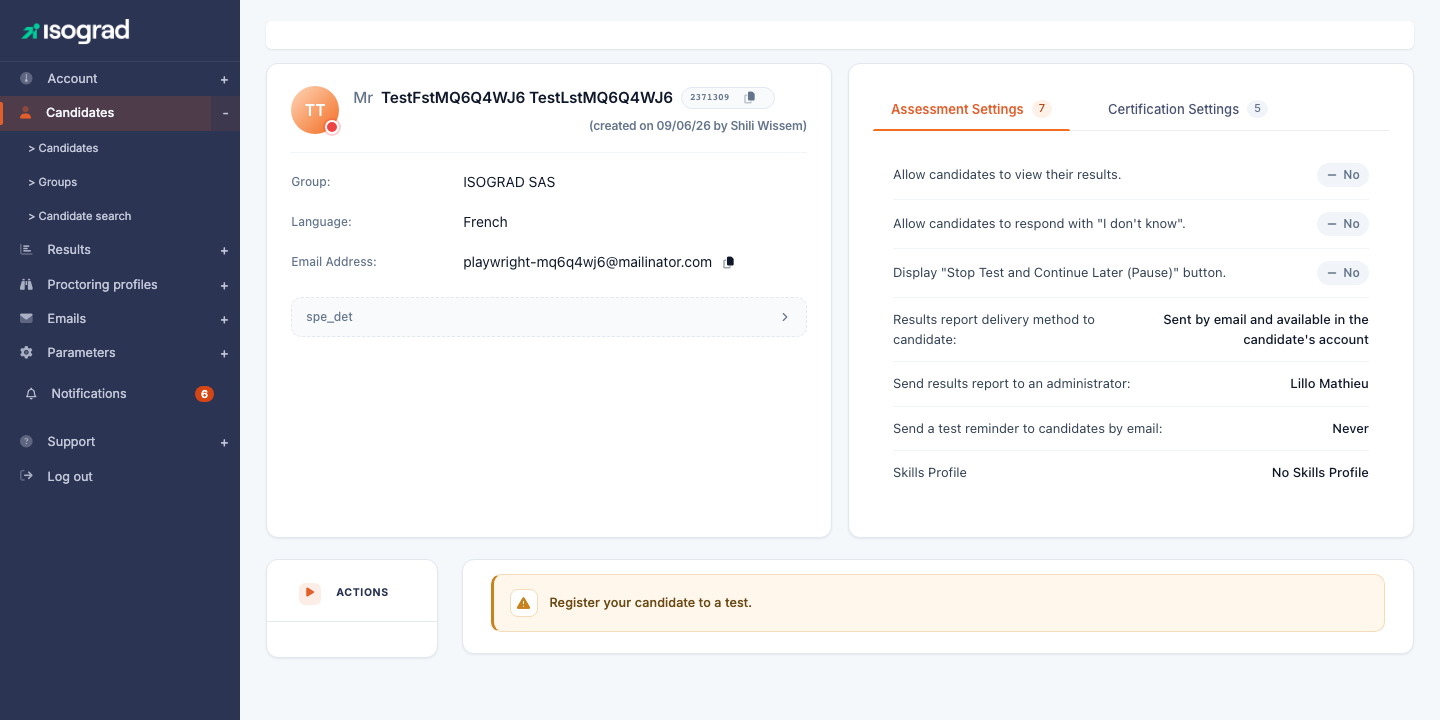
Task: Expand the Support menu plus sign
Action: pos(224,442)
